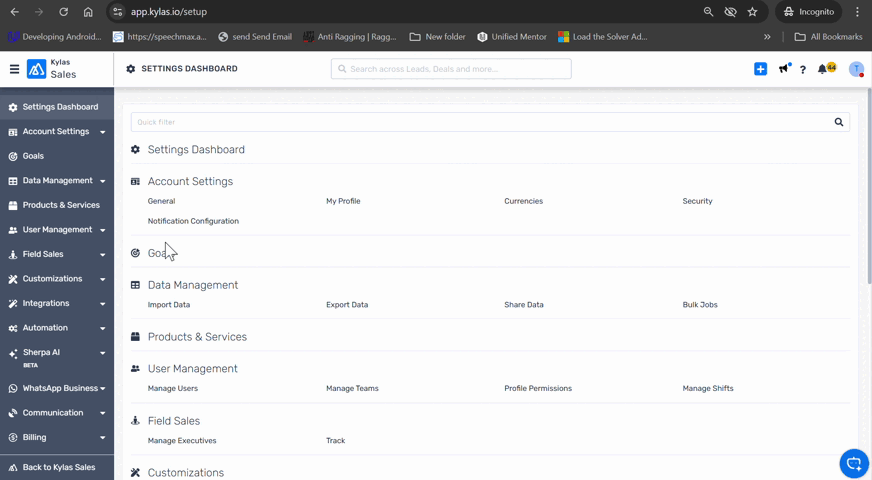Expand User Management in sidebar
Image resolution: width=872 pixels, height=480 pixels.
103,230
